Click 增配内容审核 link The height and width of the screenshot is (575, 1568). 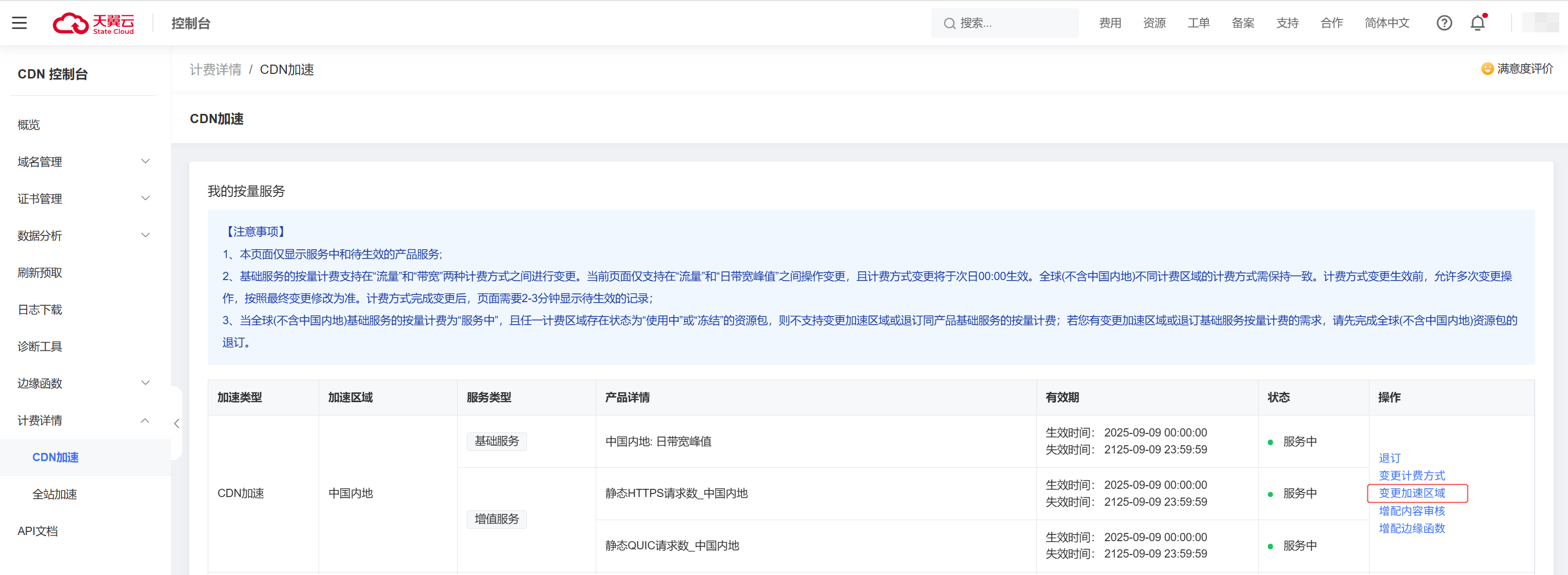click(1412, 510)
